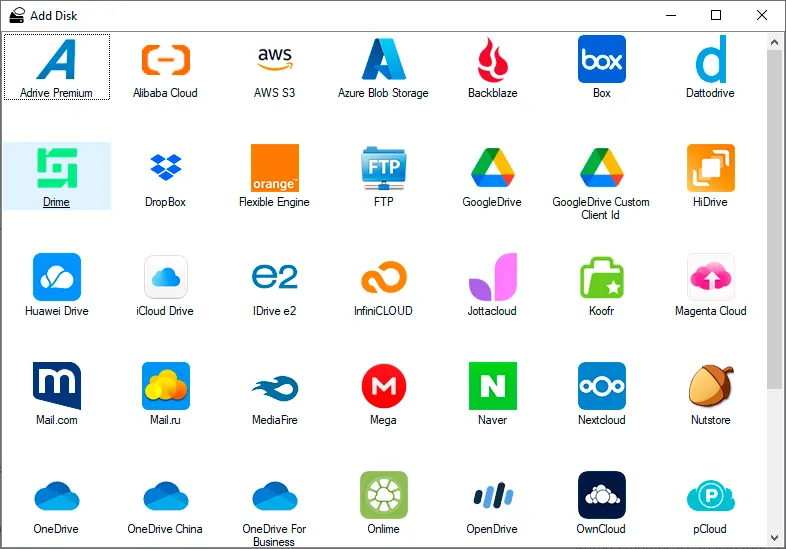Screen dimensions: 786x549
Task: Pick the green Onlime icon
Action: pos(383,494)
